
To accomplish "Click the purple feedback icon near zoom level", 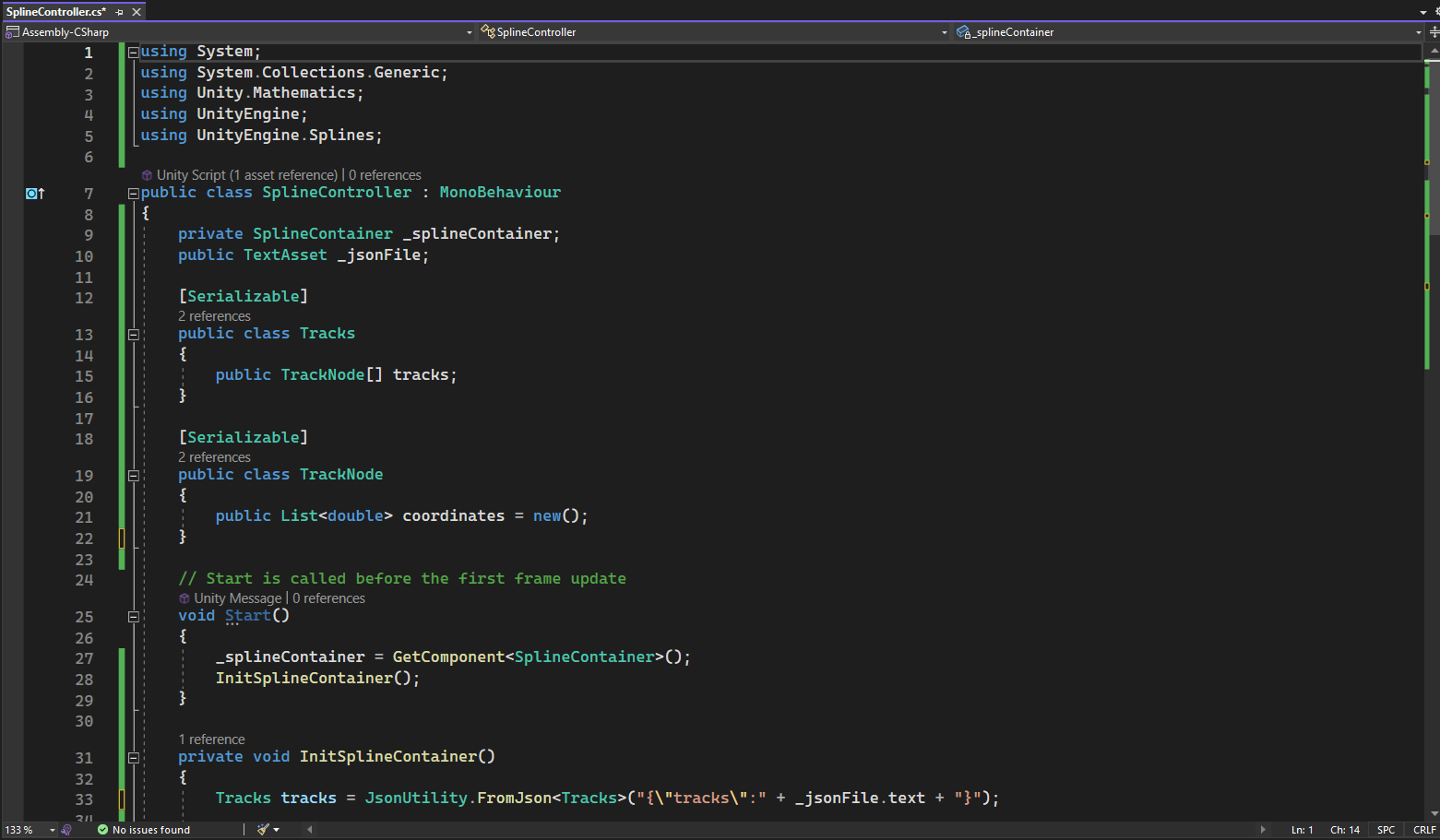I will pyautogui.click(x=65, y=829).
